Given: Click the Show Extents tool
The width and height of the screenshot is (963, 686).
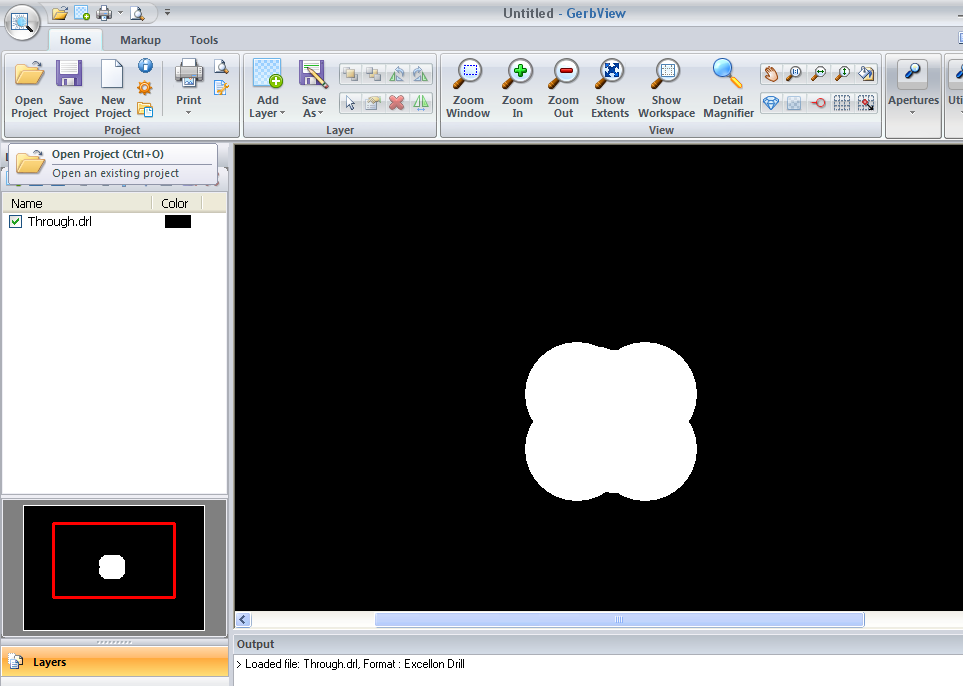Looking at the screenshot, I should [x=610, y=89].
